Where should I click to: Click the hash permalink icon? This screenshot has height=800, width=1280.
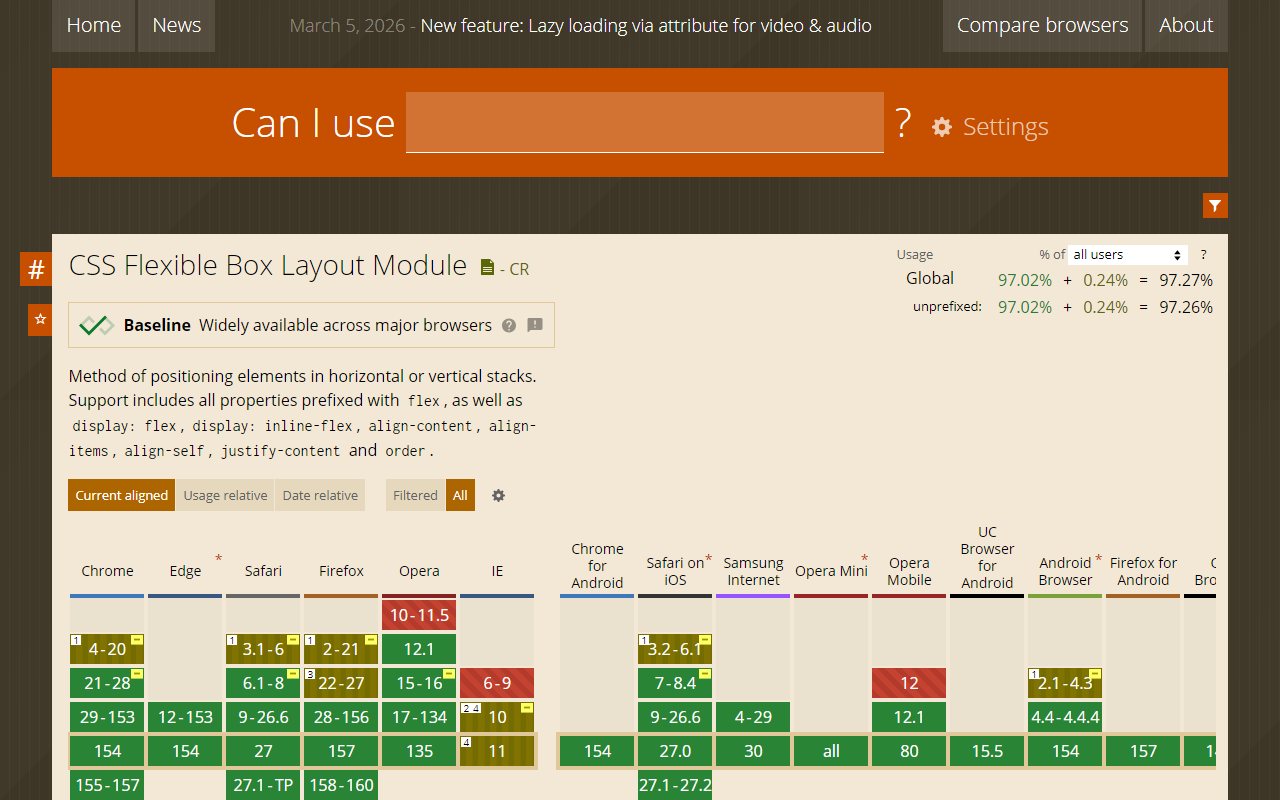tap(36, 269)
